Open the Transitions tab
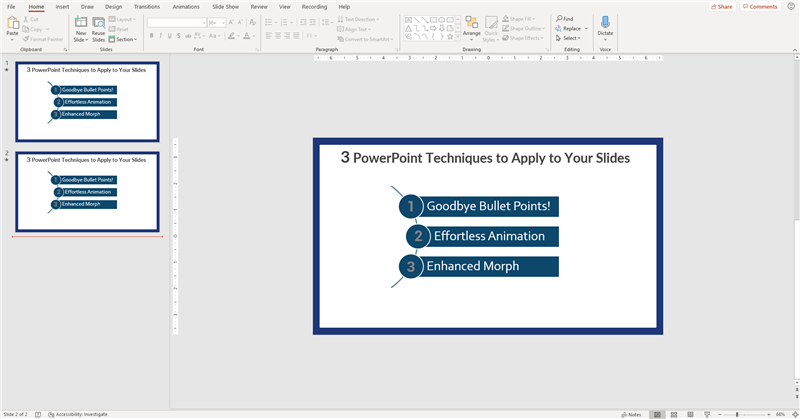Image resolution: width=800 pixels, height=419 pixels. 146,6
